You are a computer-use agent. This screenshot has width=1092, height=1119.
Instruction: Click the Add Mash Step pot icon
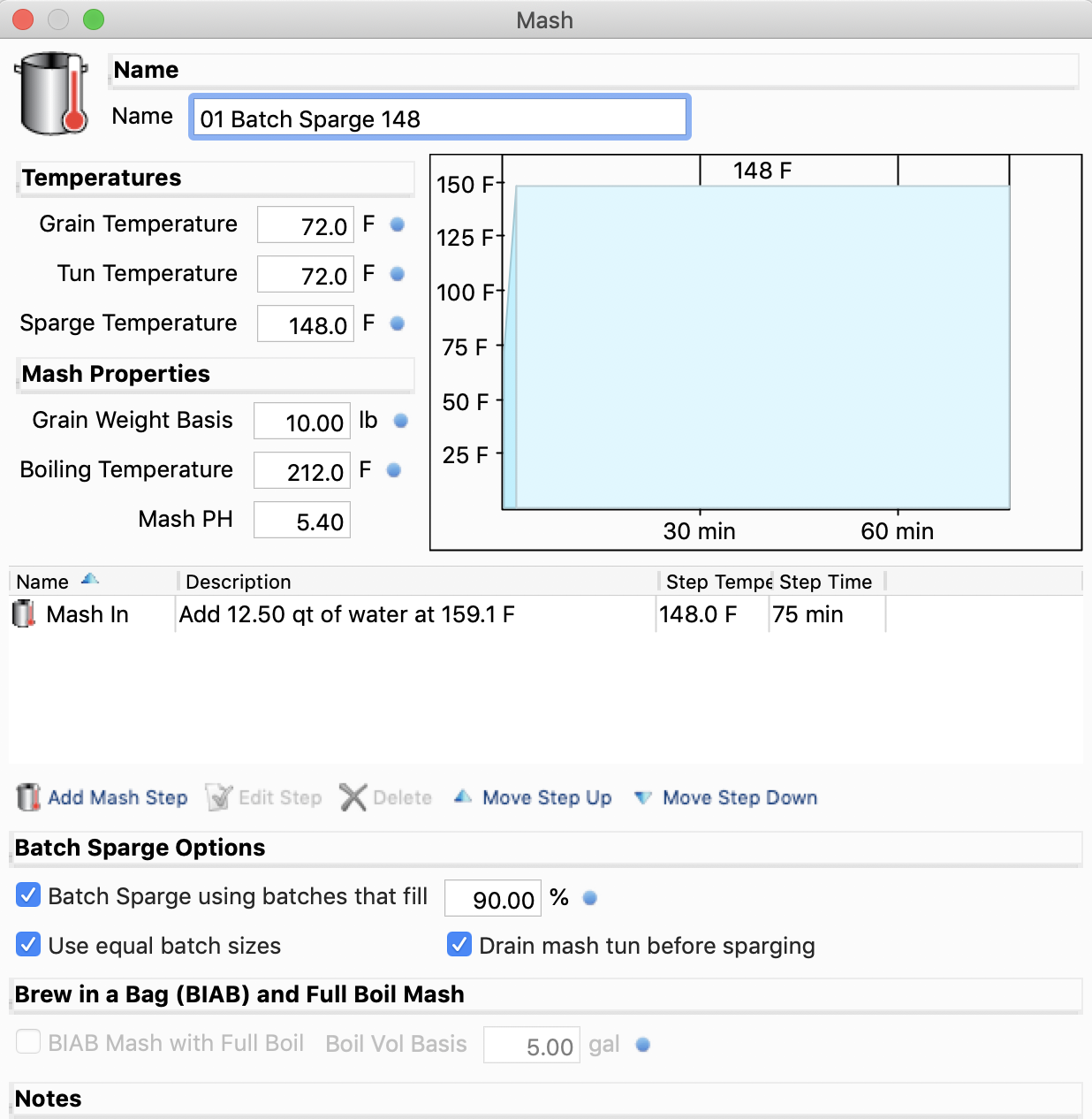pos(28,797)
